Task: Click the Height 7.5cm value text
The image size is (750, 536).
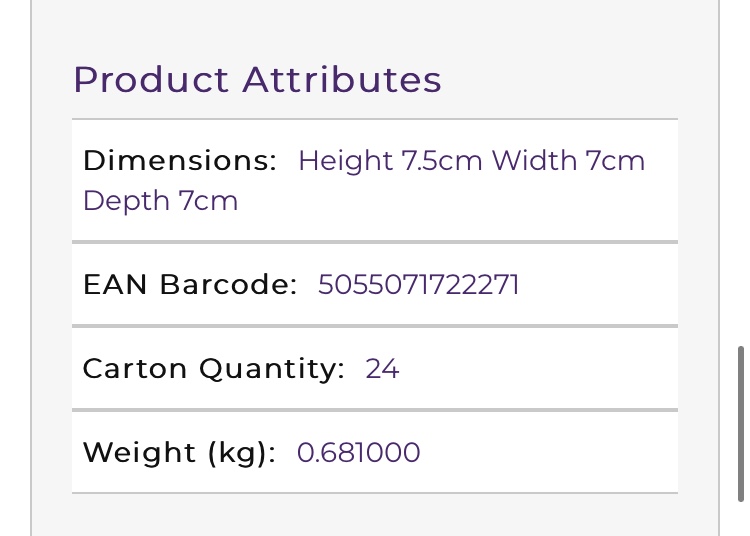Action: click(x=390, y=160)
